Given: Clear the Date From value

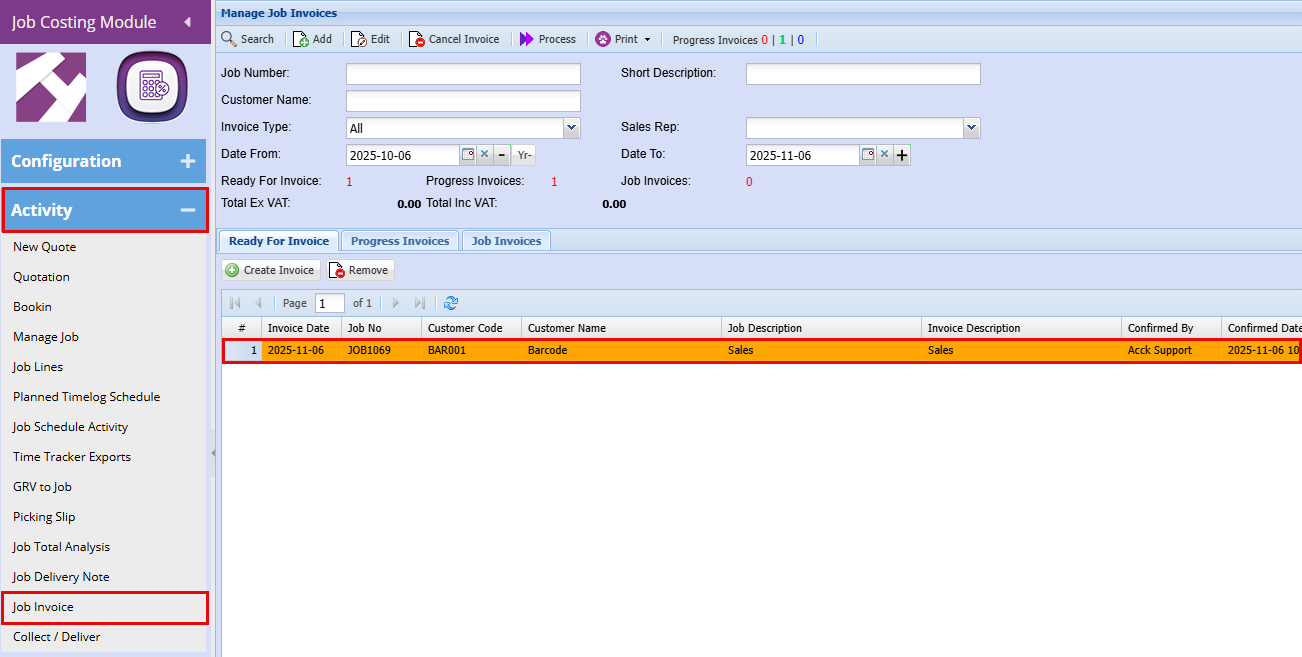Looking at the screenshot, I should 484,155.
